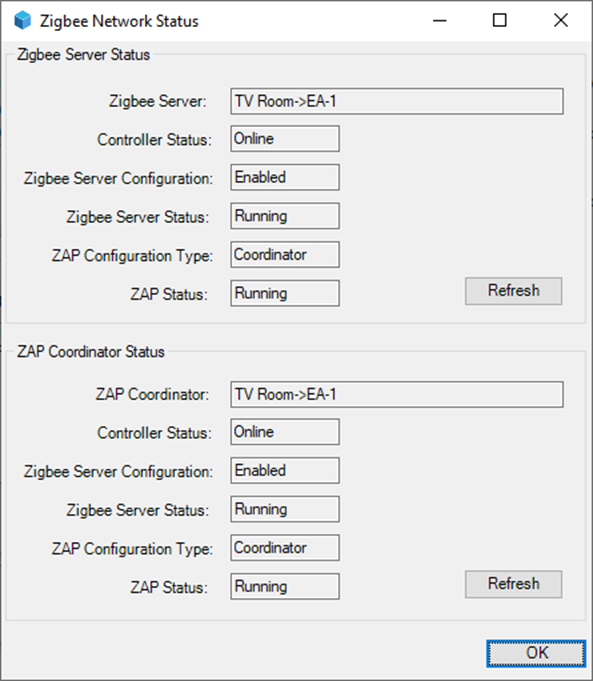This screenshot has height=681, width=593.
Task: Close the Zigbee Network Status window
Action: 560,20
